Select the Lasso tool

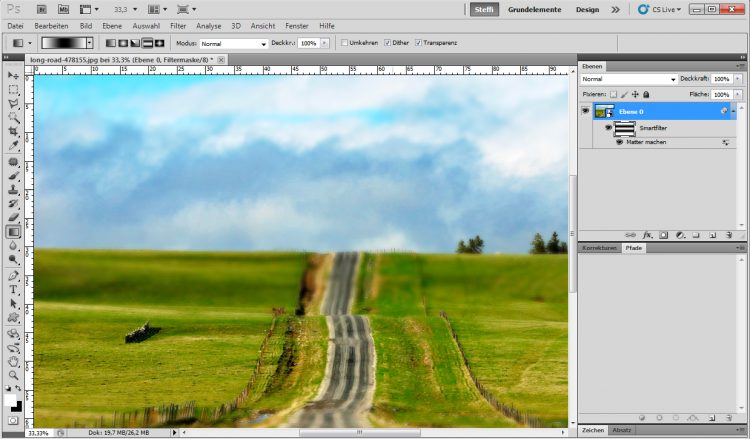point(13,103)
